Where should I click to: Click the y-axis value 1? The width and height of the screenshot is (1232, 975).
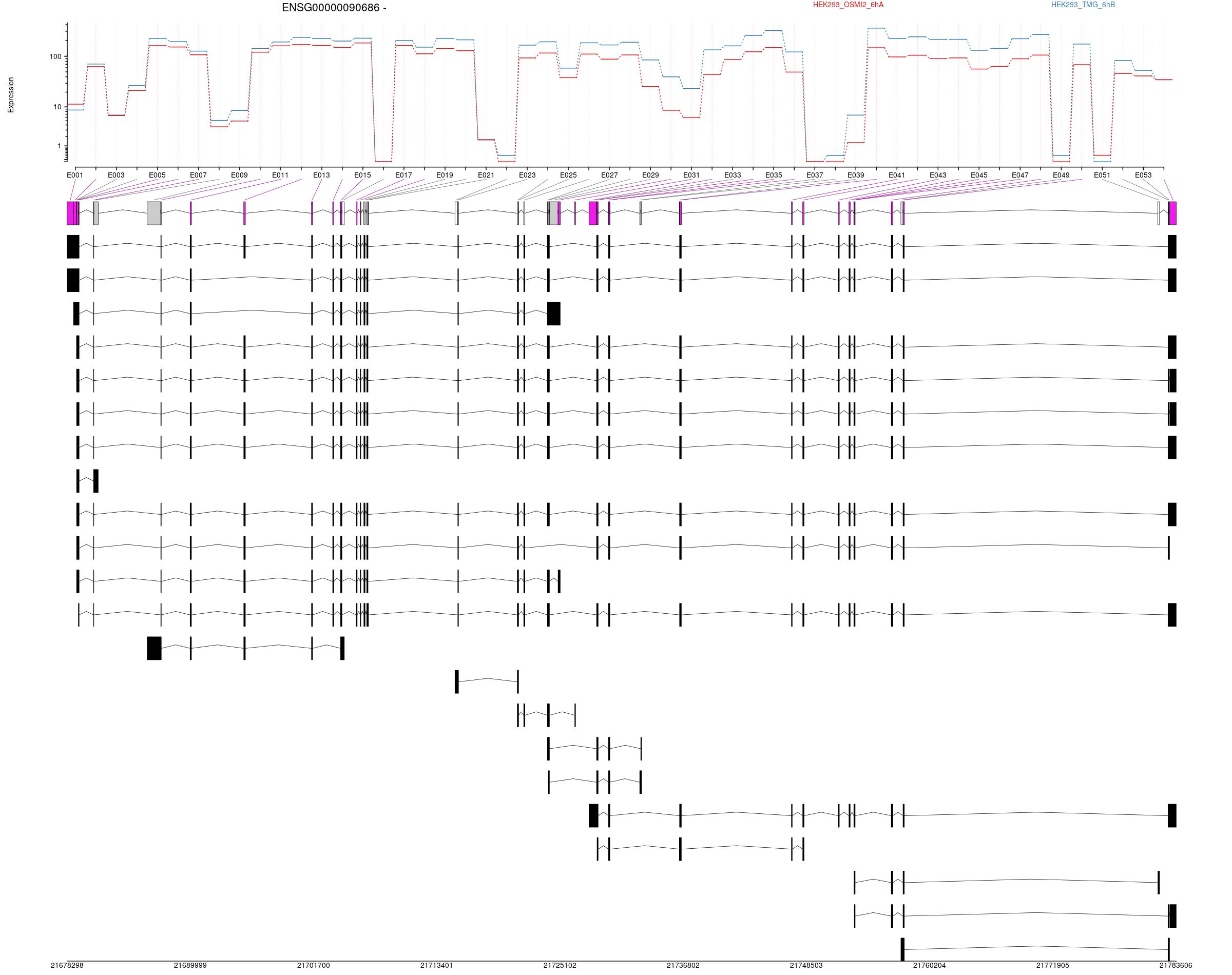point(60,146)
